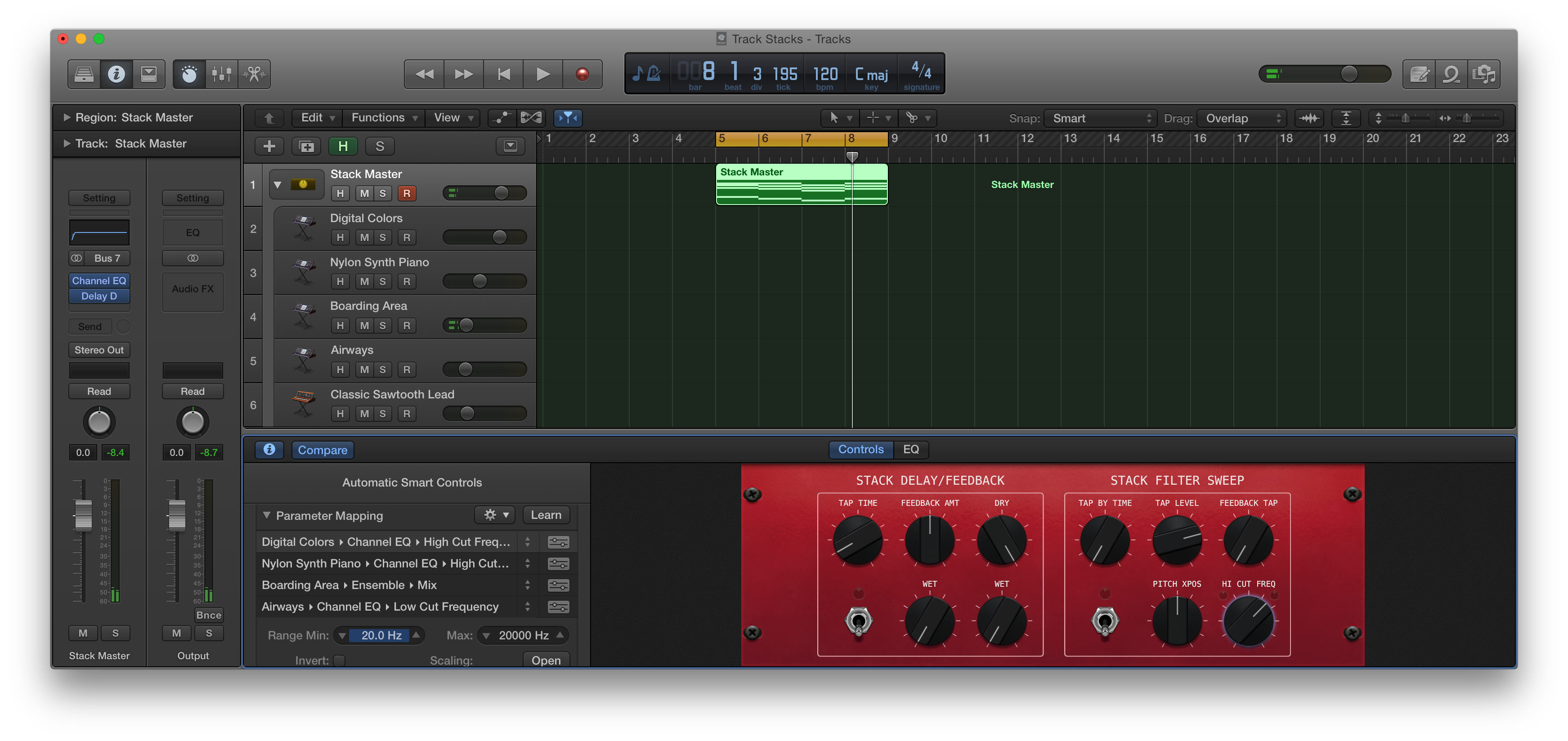Screen dimensions: 1568x741
Task: Solo the Digital Colors track
Action: pos(382,237)
